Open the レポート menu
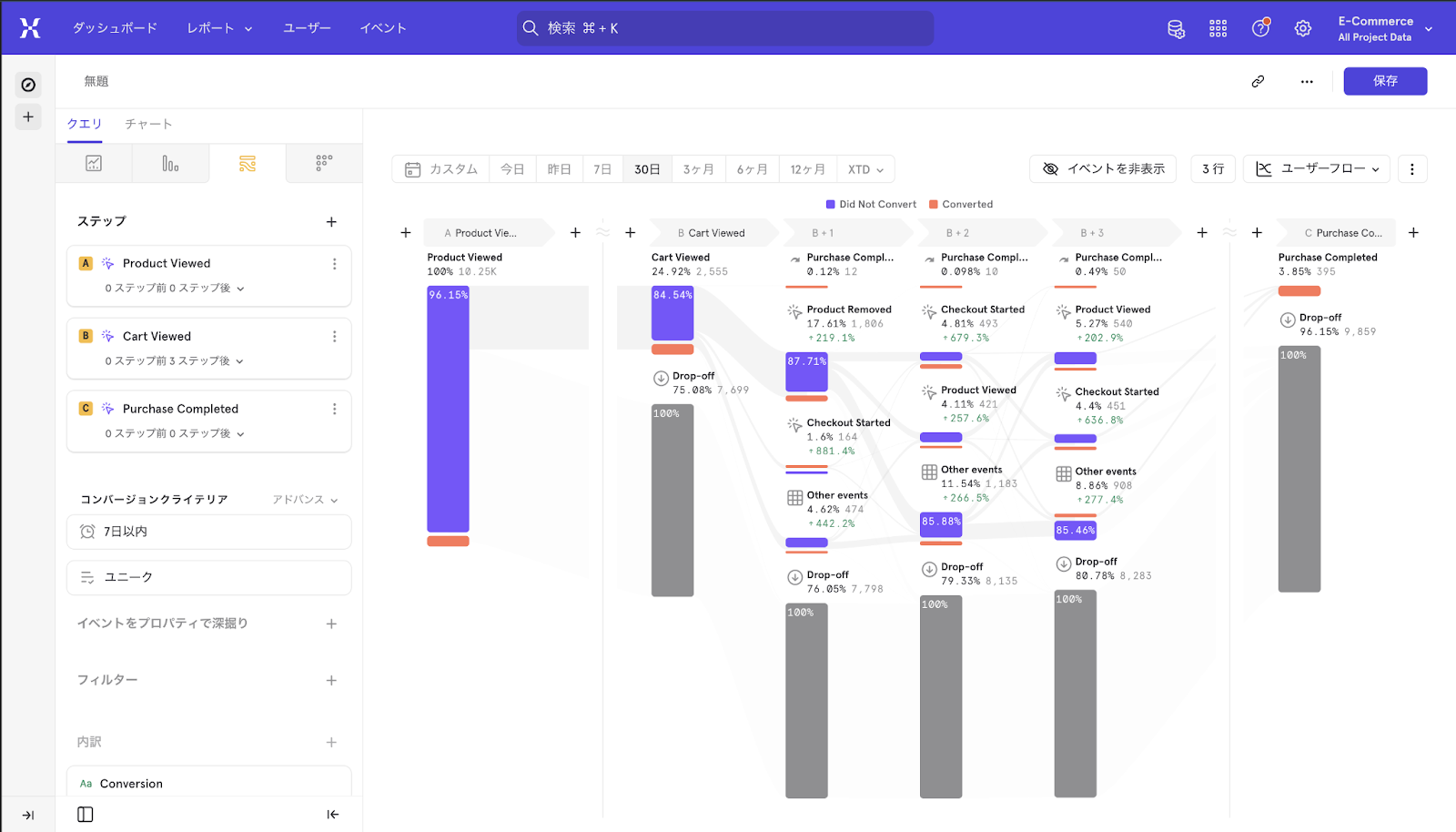 click(219, 28)
